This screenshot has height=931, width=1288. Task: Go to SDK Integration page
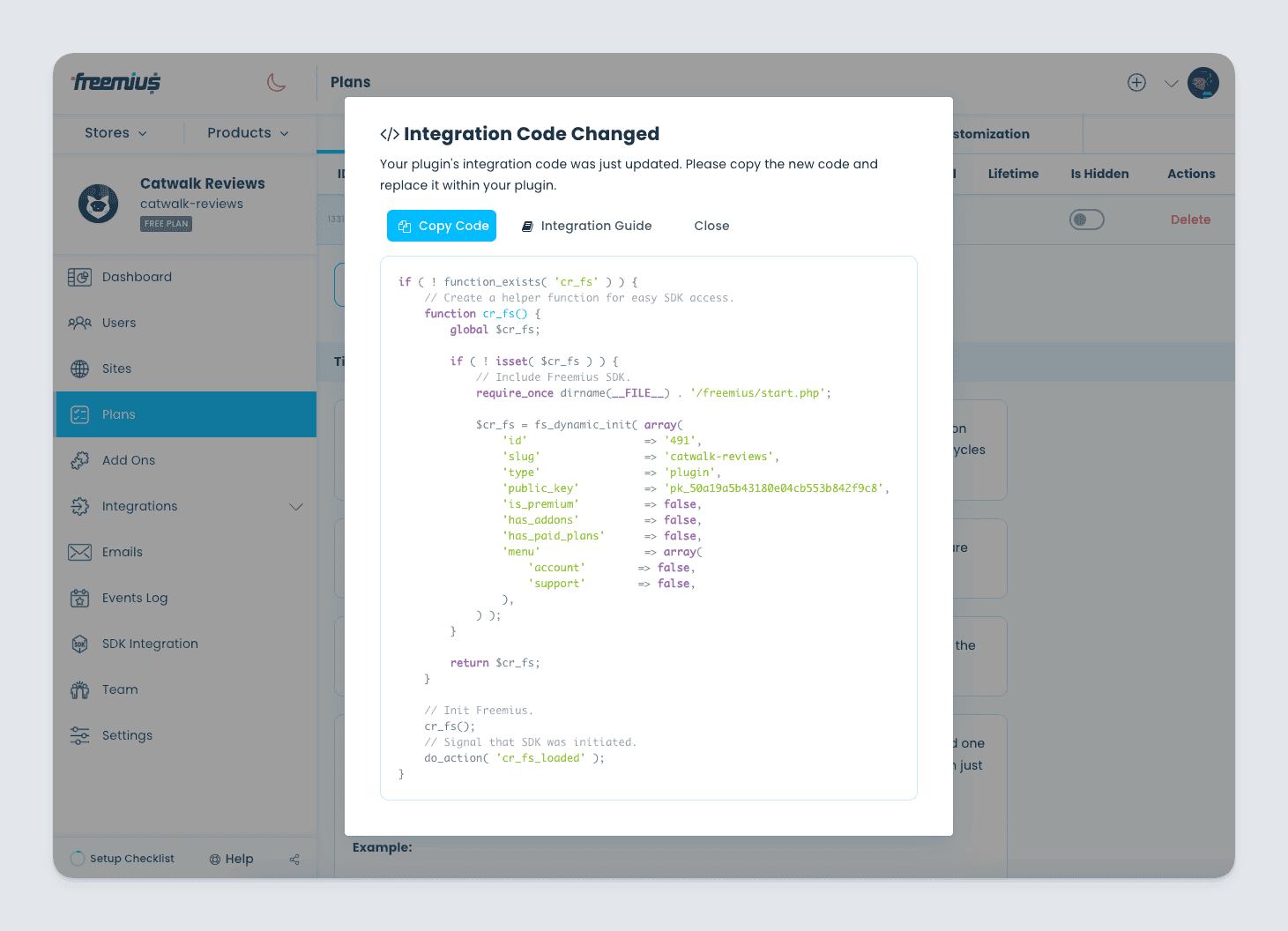pyautogui.click(x=186, y=644)
